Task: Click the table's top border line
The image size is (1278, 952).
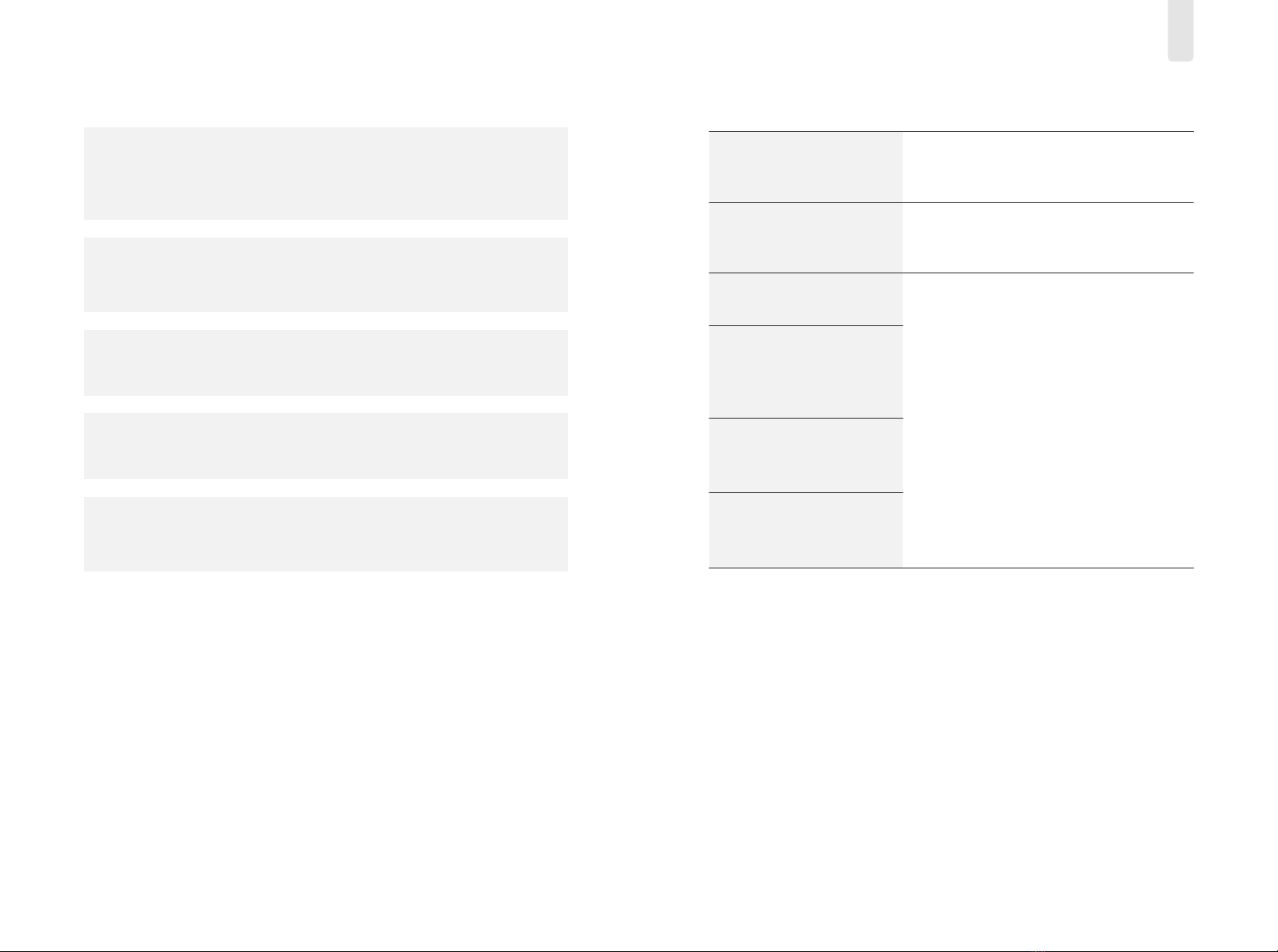Action: pos(952,132)
